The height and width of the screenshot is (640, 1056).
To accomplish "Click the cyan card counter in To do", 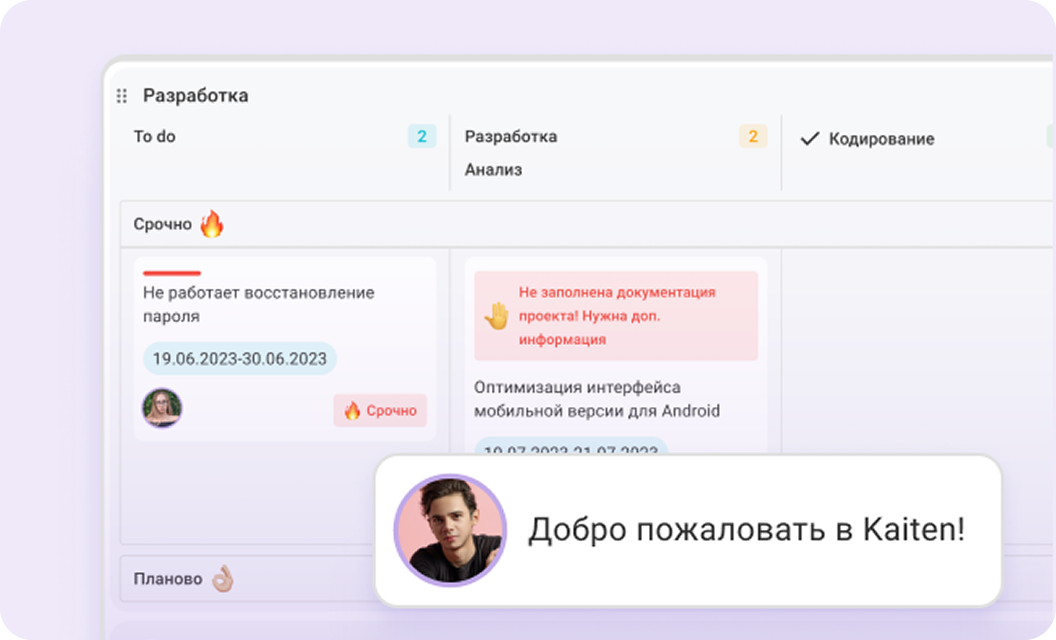I will click(x=421, y=137).
